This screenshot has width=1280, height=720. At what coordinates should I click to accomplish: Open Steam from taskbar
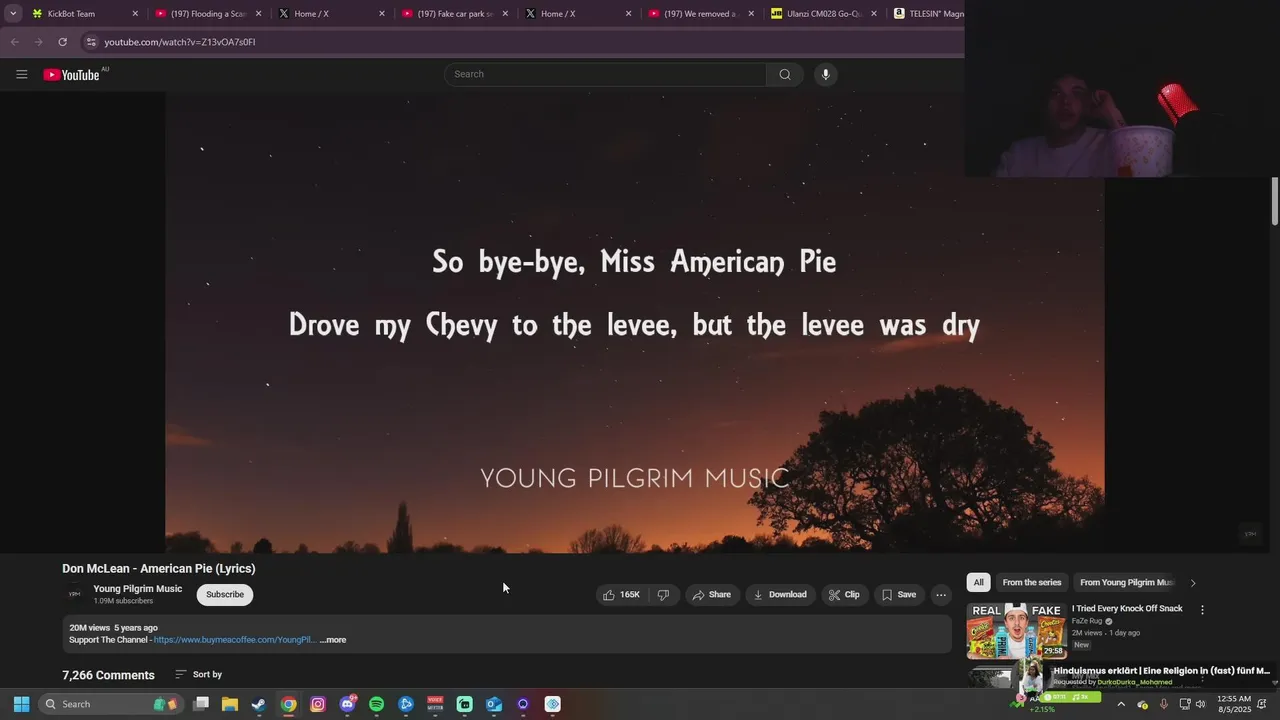pos(258,704)
